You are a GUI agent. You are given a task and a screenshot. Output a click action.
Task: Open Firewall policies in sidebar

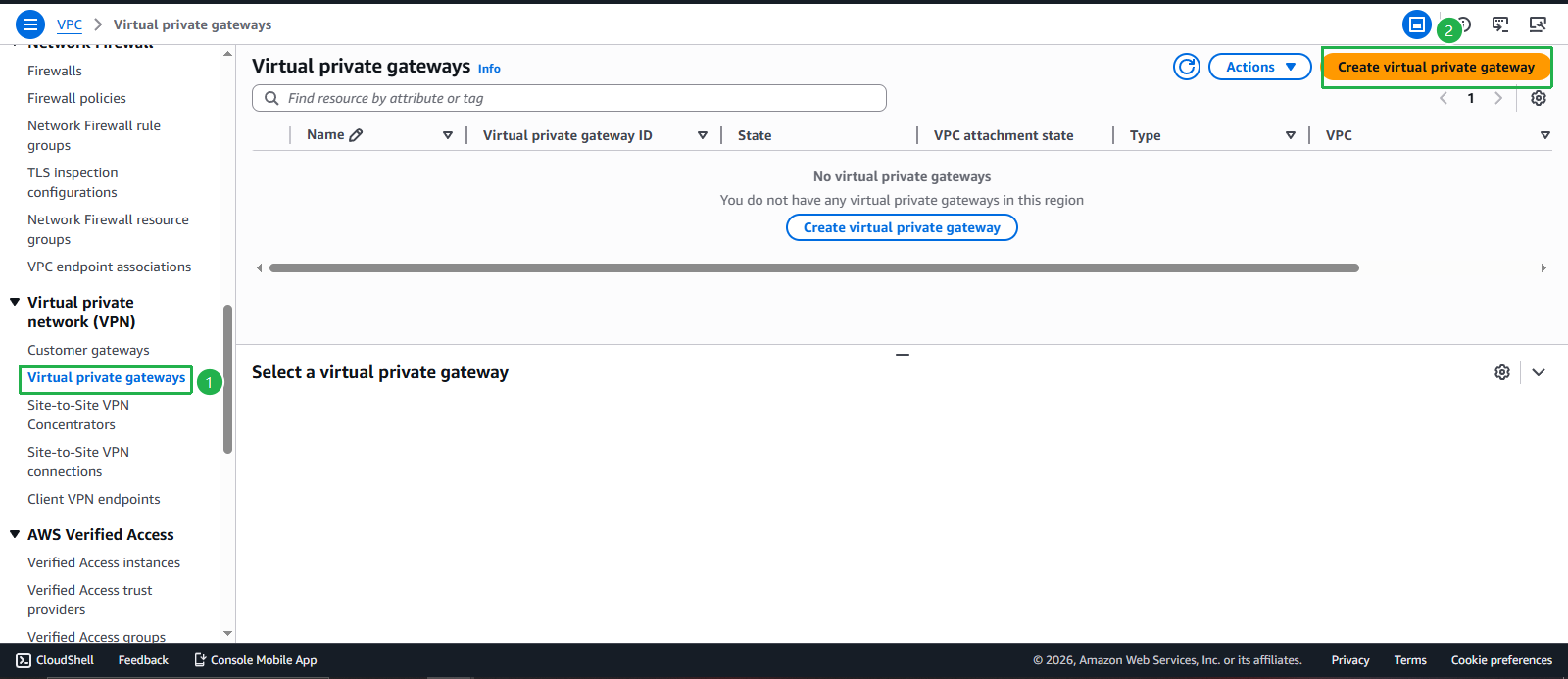[76, 98]
